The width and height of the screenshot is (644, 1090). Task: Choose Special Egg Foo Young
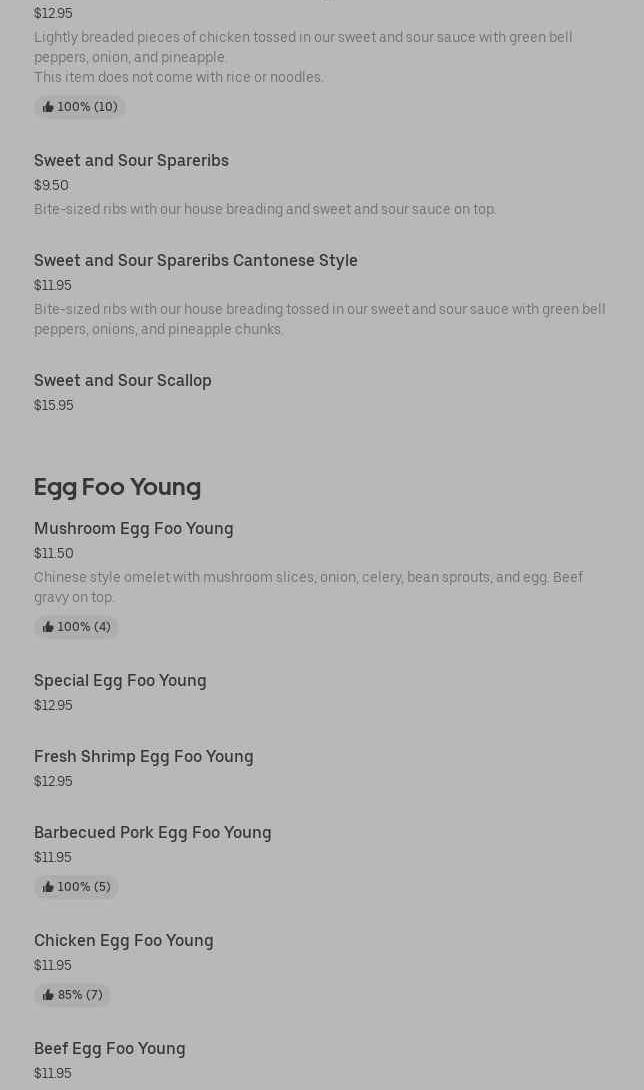(120, 680)
